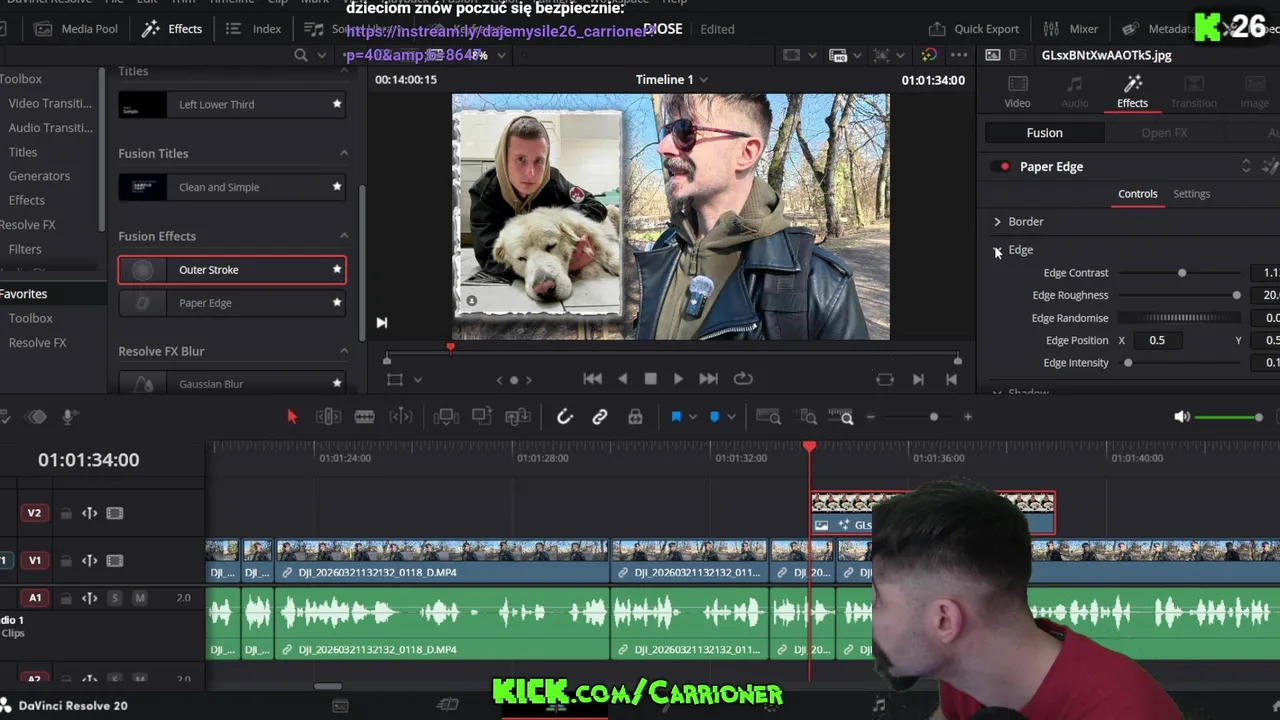The height and width of the screenshot is (720, 1280).
Task: Click timeline zoom in plus icon
Action: click(967, 417)
